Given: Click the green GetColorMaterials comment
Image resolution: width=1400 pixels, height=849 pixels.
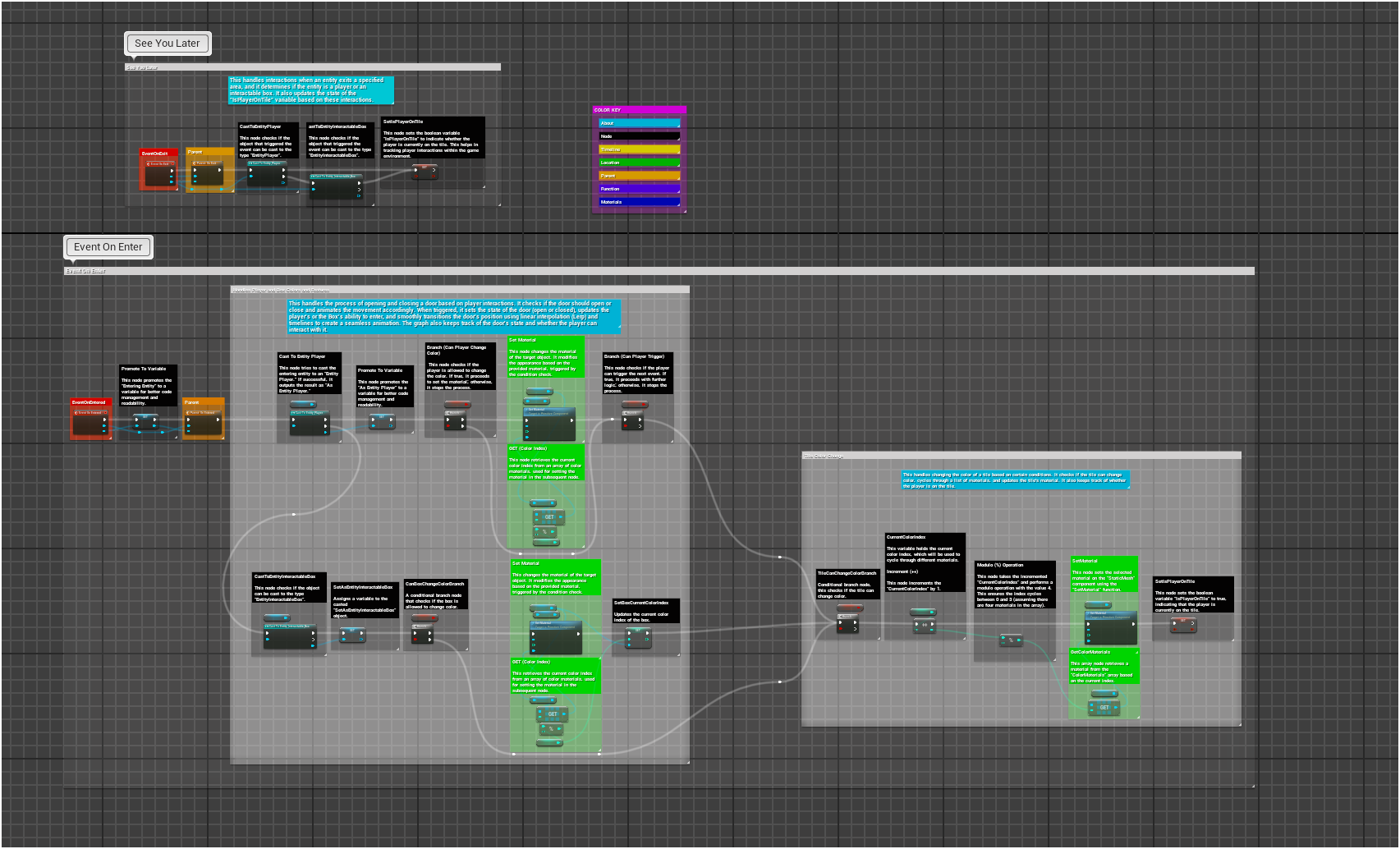Looking at the screenshot, I should (1104, 666).
